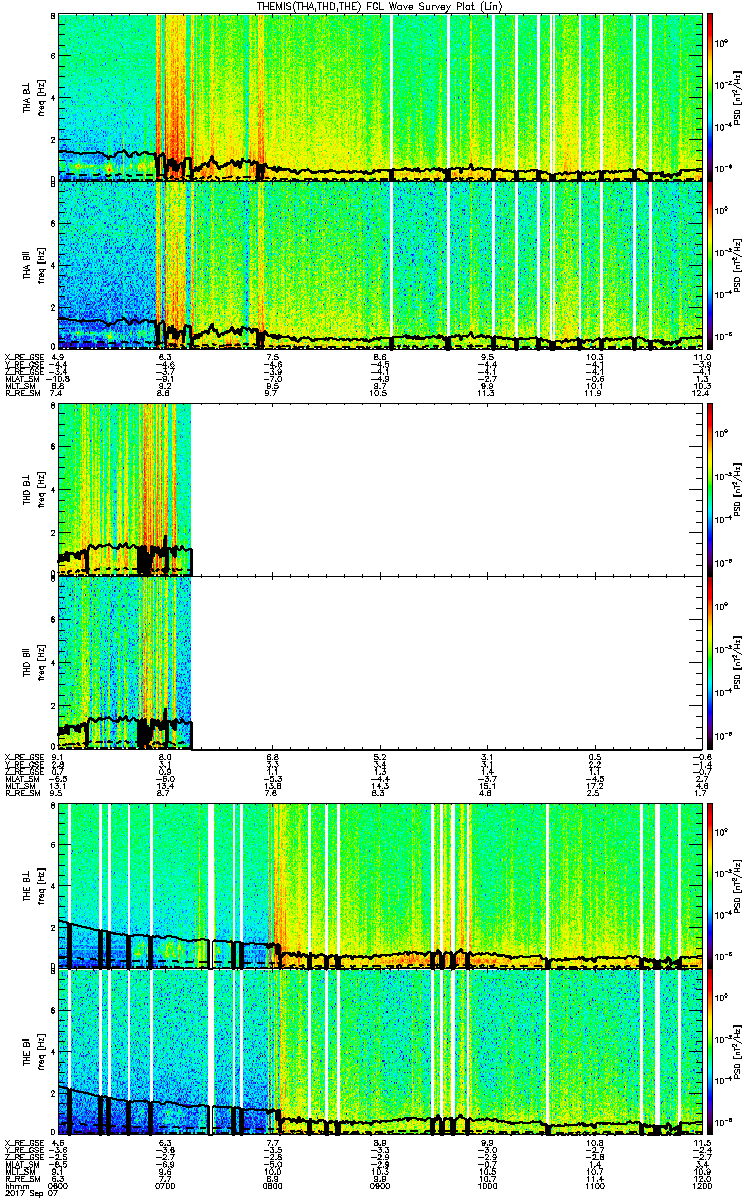The height and width of the screenshot is (1200, 750).
Task: Click MLAT_SM row label under THE panels
Action: pos(21,1165)
